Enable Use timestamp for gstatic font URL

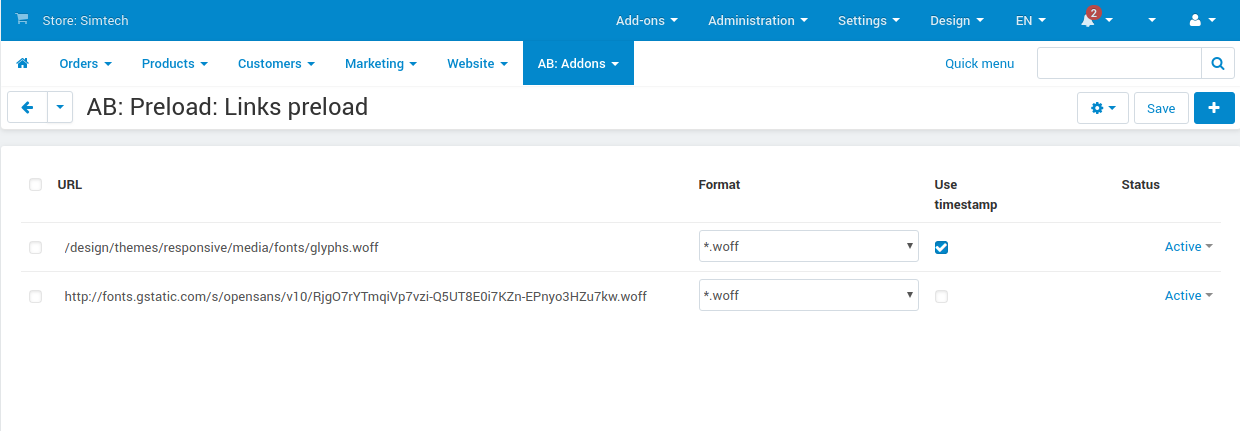click(x=941, y=296)
